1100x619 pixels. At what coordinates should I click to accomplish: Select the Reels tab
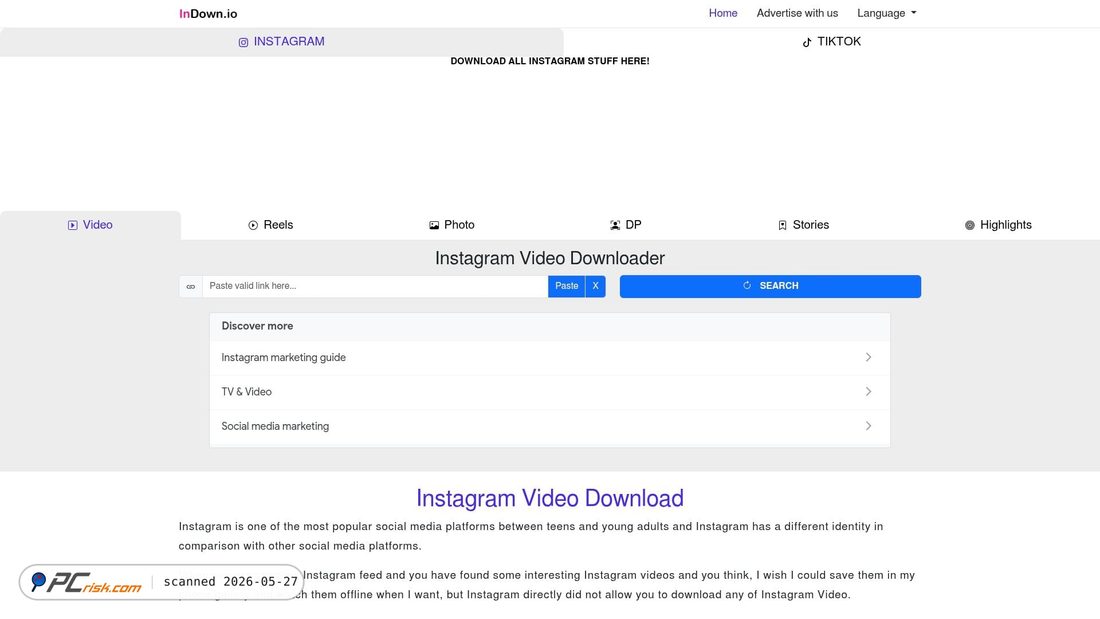(271, 225)
